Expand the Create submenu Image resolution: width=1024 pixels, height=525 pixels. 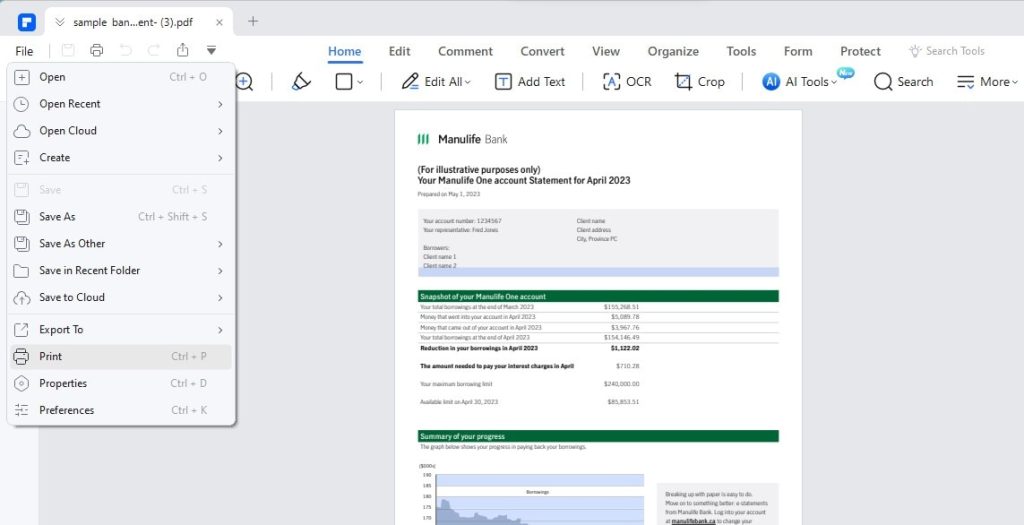pos(121,157)
